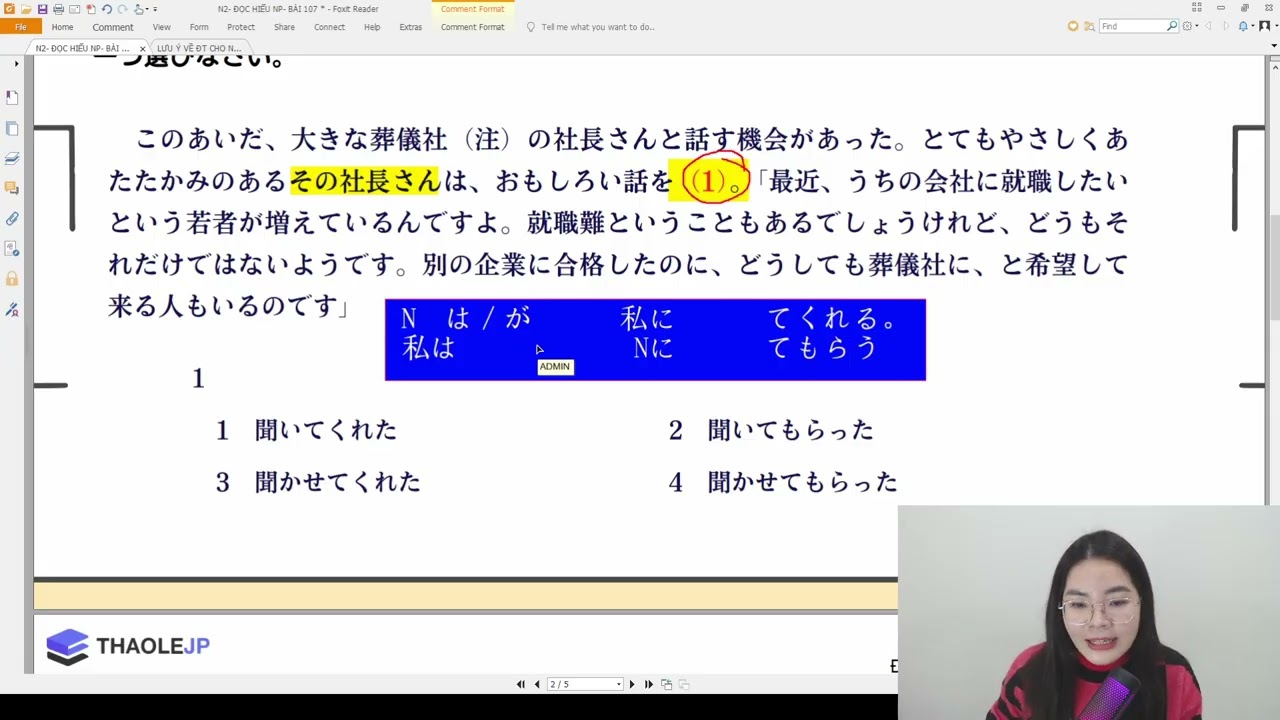
Task: Click the previous view icon in the status bar
Action: 666,684
